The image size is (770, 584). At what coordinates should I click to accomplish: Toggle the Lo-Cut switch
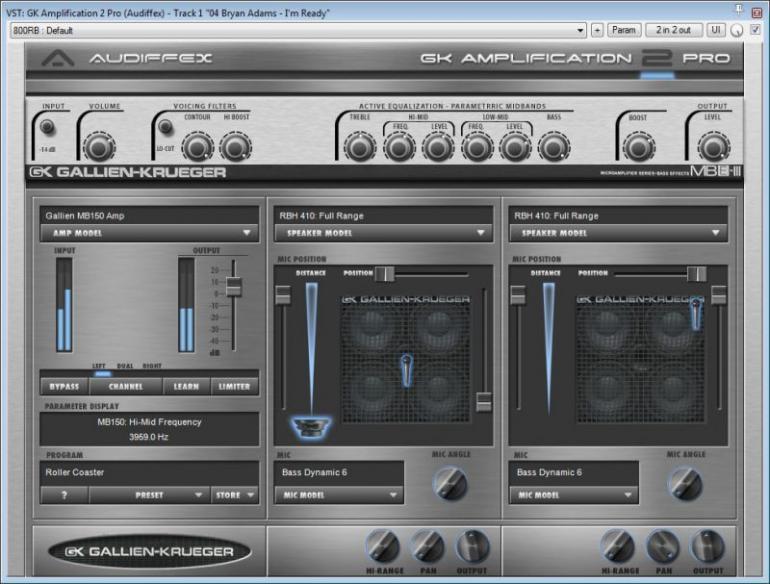(166, 127)
